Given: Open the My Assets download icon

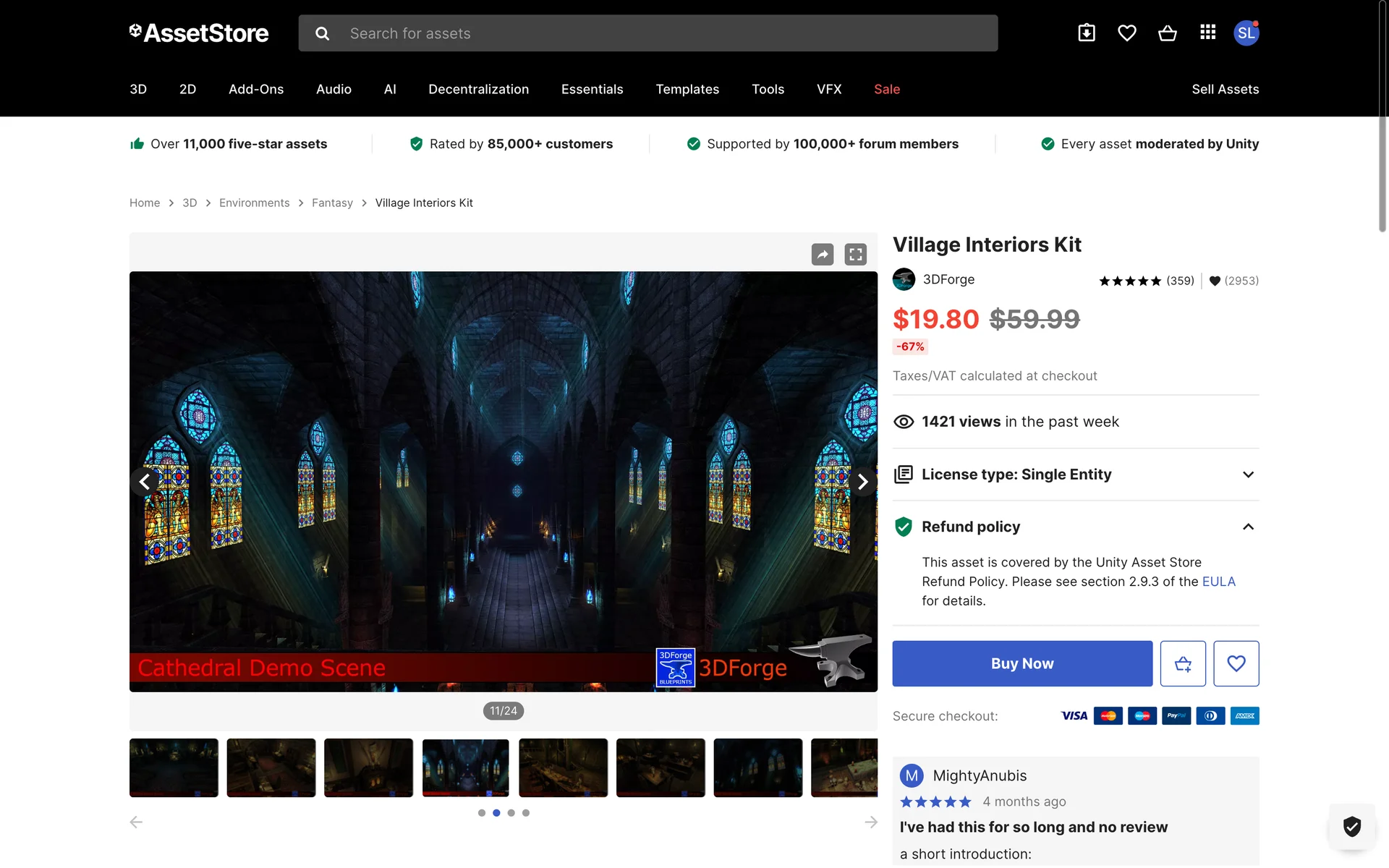Looking at the screenshot, I should point(1086,33).
